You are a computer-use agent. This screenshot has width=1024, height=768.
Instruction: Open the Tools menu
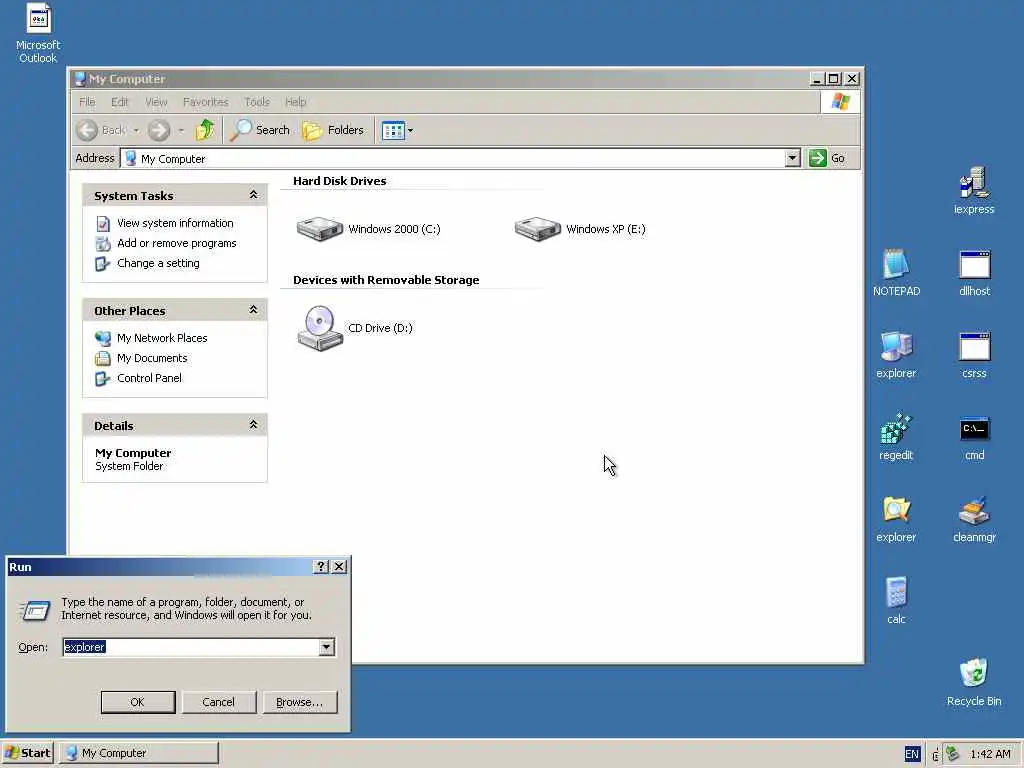tap(257, 102)
